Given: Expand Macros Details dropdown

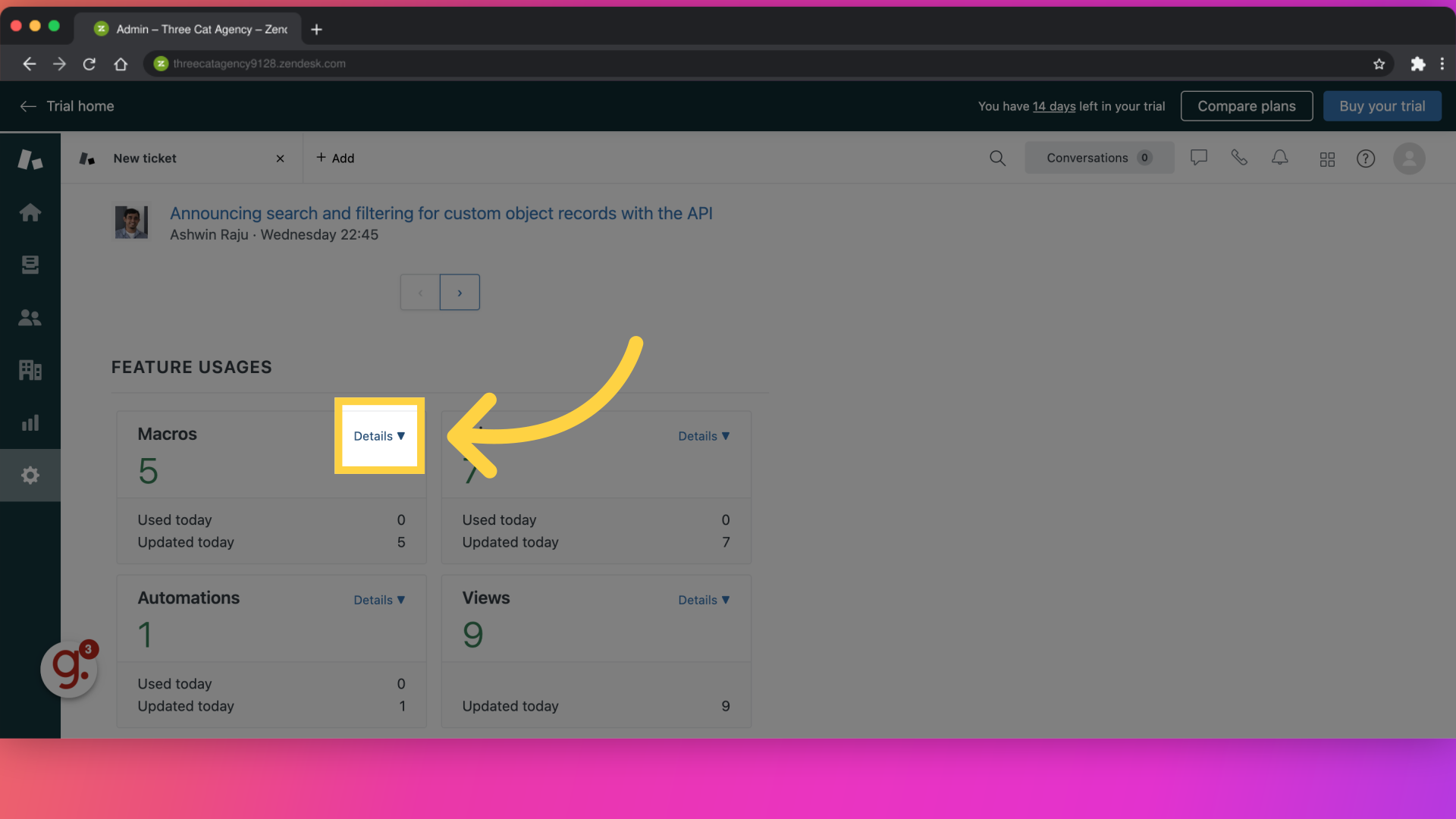Looking at the screenshot, I should click(x=379, y=436).
